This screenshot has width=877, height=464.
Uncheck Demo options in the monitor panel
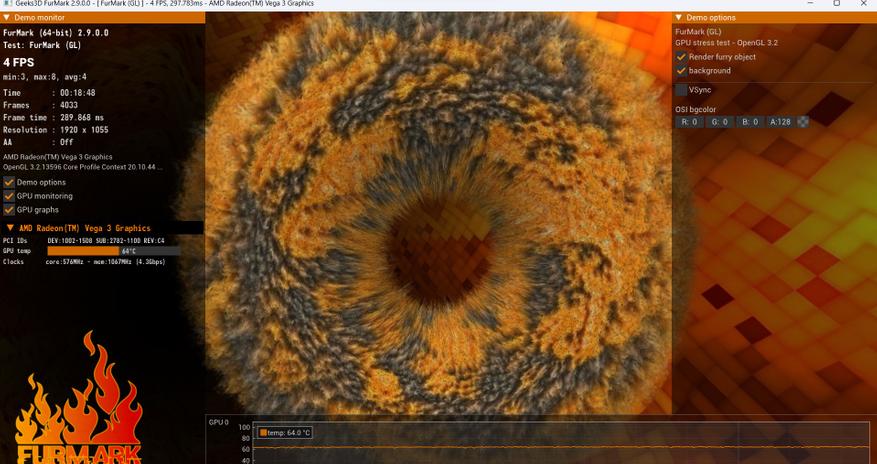click(9, 182)
